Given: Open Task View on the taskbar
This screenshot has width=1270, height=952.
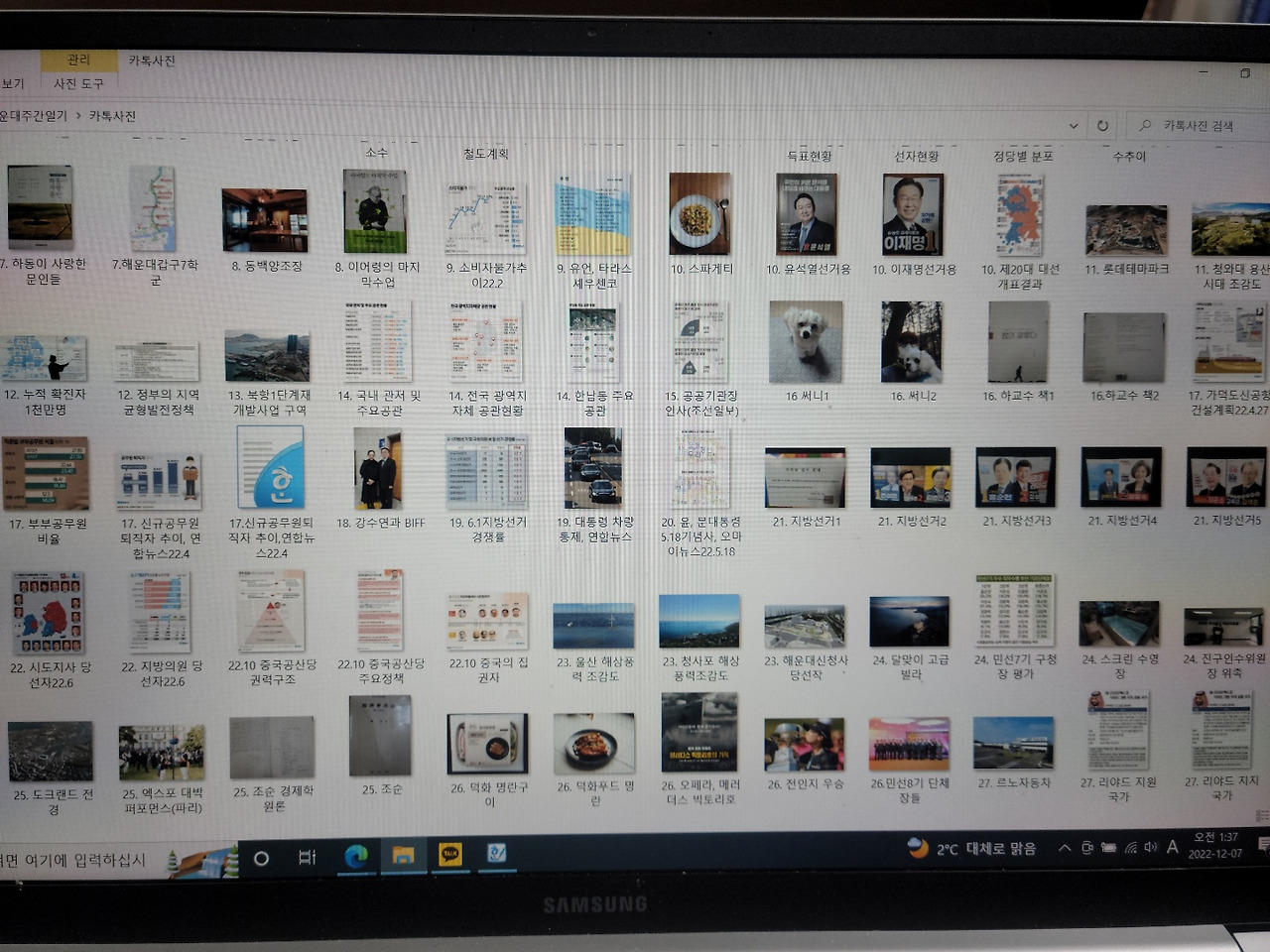Looking at the screenshot, I should click(308, 857).
